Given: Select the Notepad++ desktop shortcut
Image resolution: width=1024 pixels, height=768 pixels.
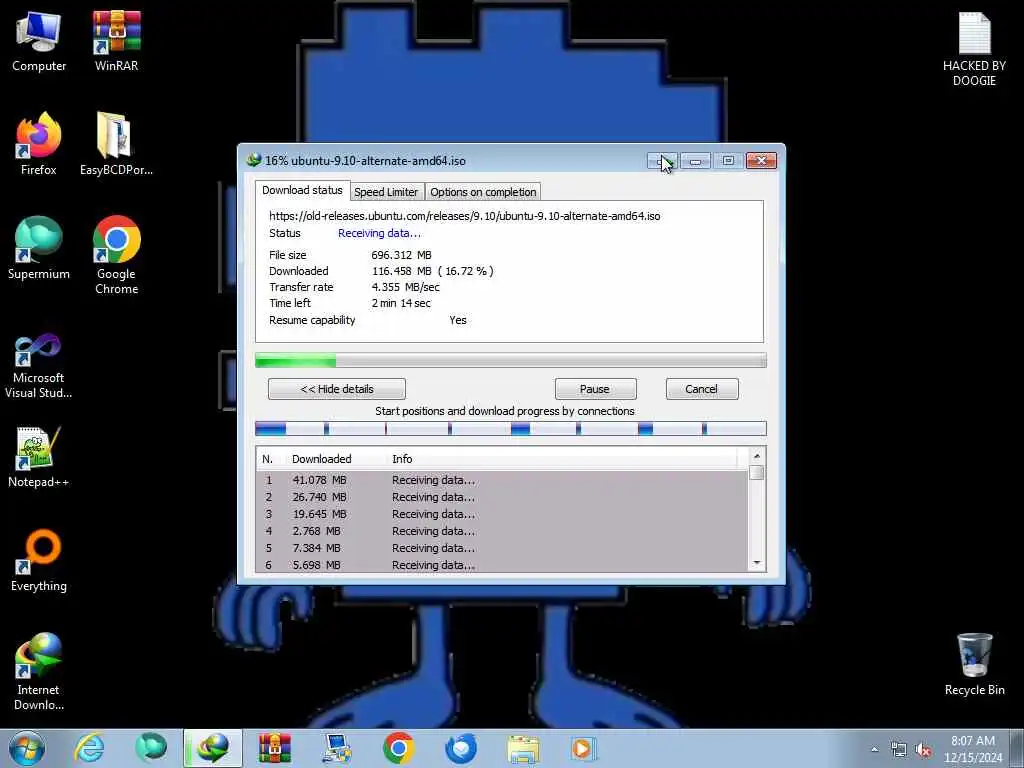Looking at the screenshot, I should pyautogui.click(x=39, y=457).
